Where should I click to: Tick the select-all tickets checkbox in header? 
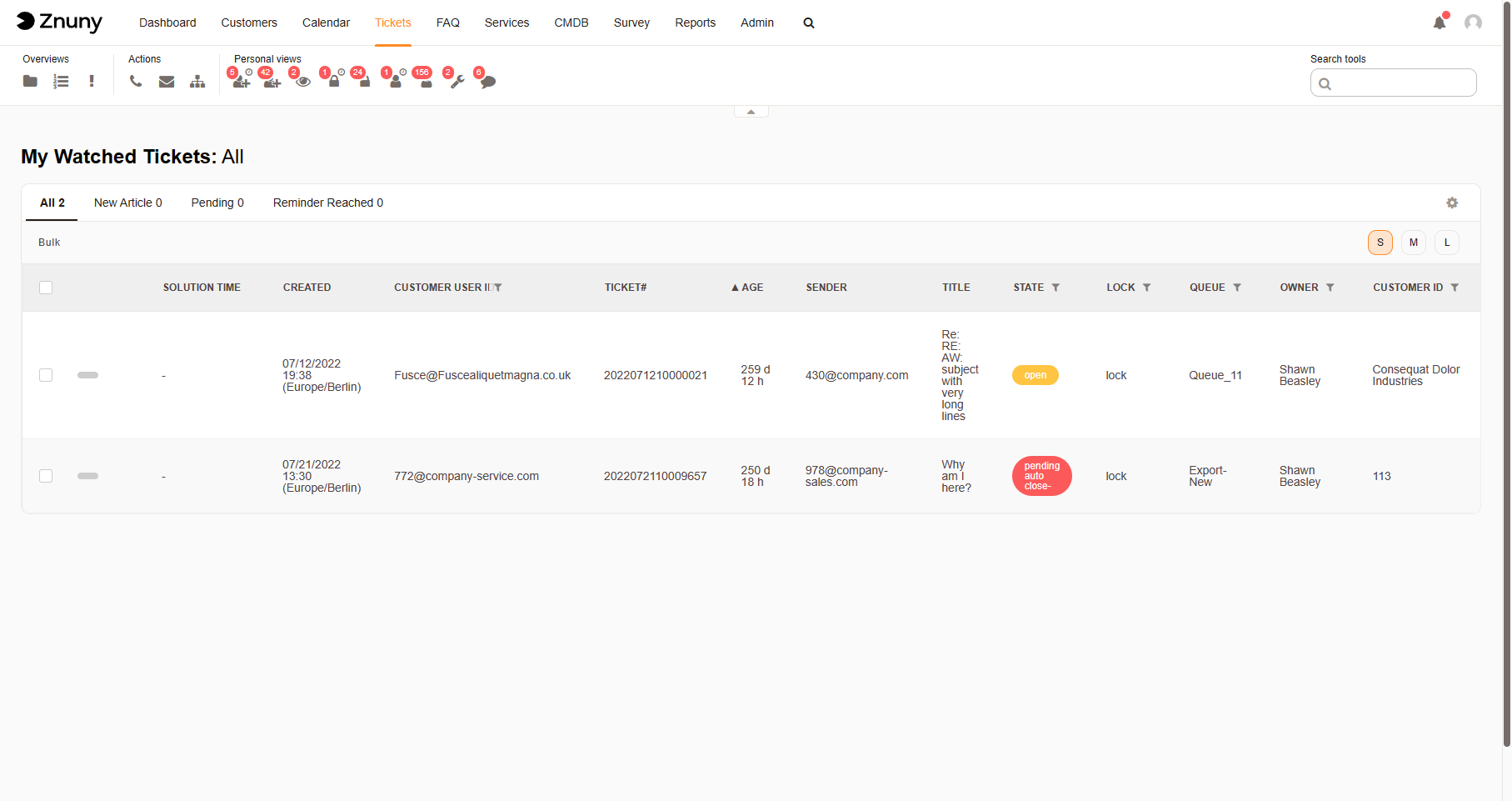(x=46, y=288)
